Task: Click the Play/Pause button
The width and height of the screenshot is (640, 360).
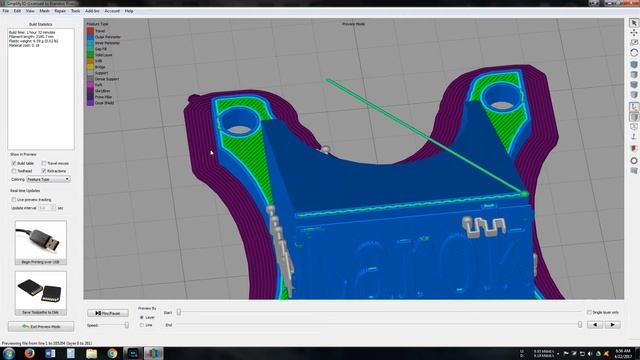Action: 108,313
